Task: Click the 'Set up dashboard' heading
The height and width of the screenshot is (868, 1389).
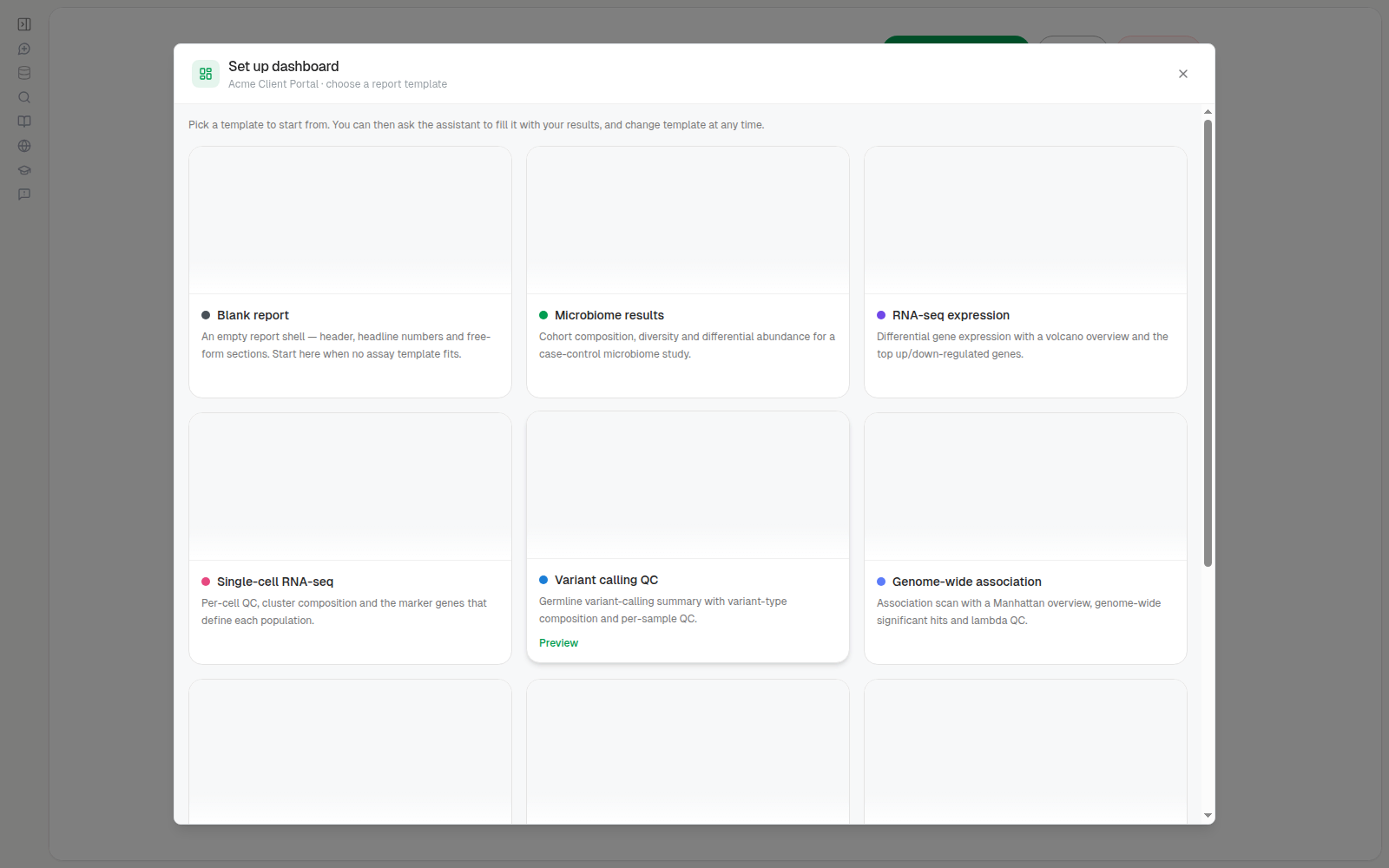Action: (x=284, y=66)
